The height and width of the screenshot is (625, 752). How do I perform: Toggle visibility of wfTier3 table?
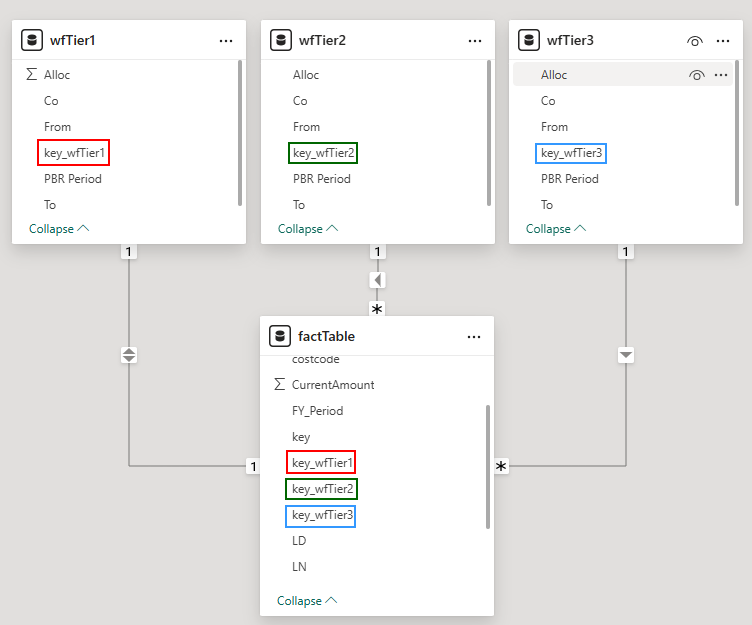point(695,41)
